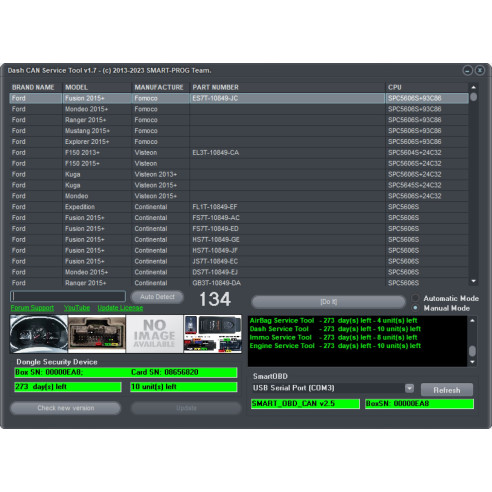
Task: Select the Expedition Continental row
Action: [x=239, y=207]
